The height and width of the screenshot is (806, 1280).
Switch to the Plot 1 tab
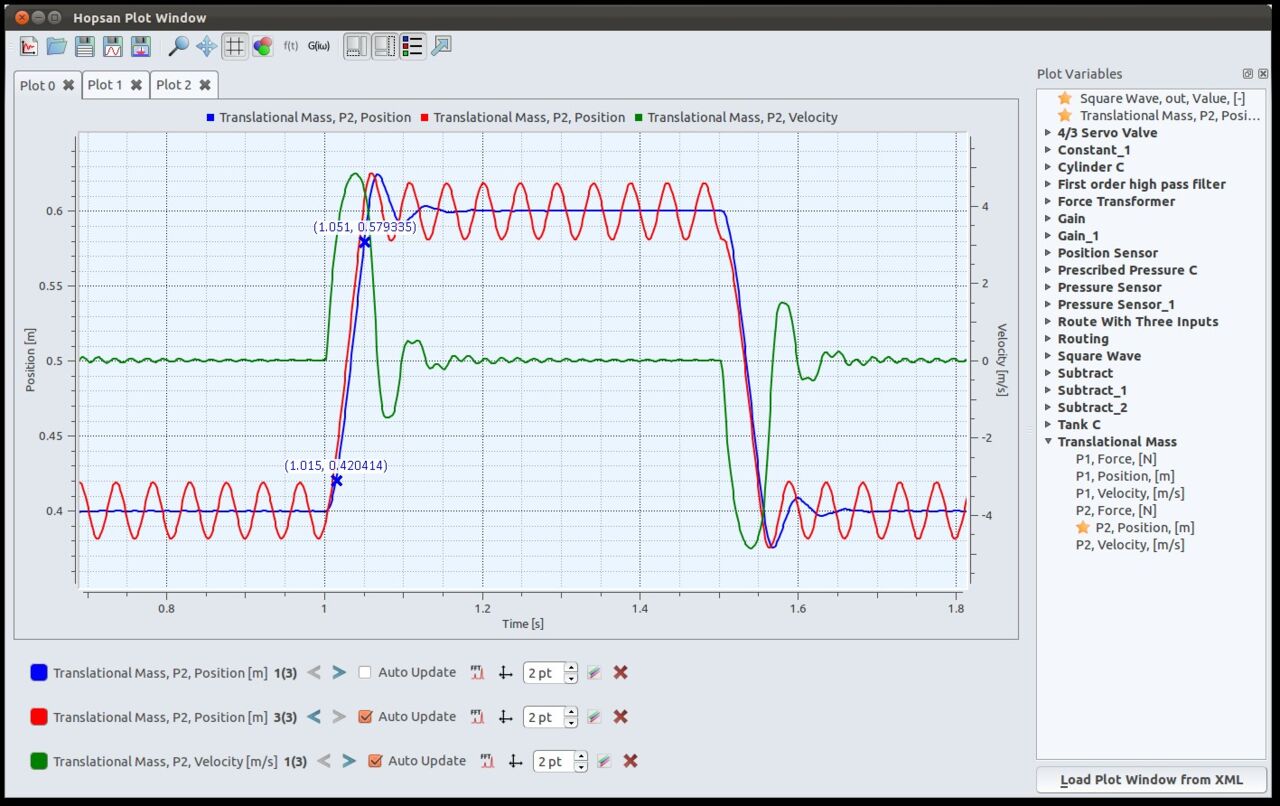point(107,85)
